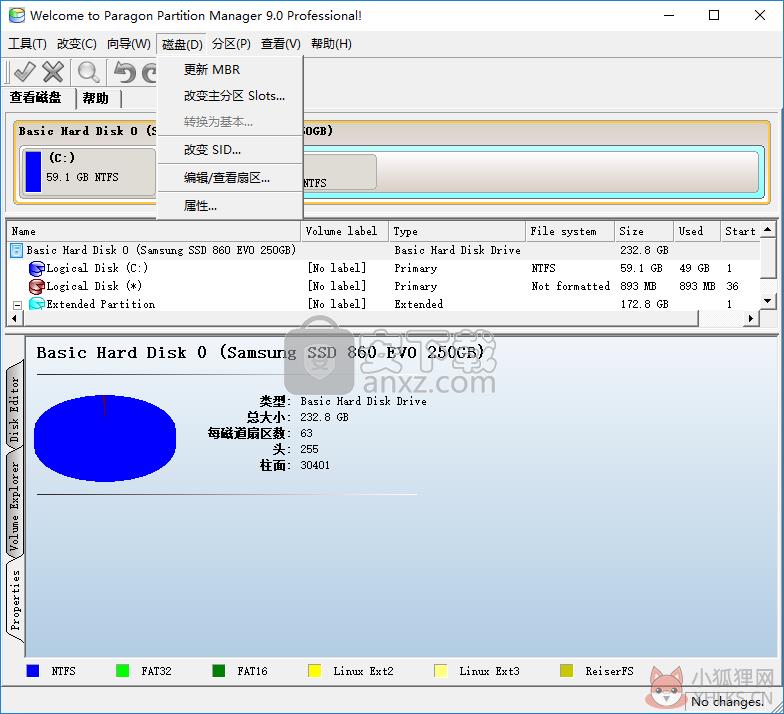The image size is (784, 714).
Task: Apply pending changes with the checkmark icon
Action: [x=24, y=72]
